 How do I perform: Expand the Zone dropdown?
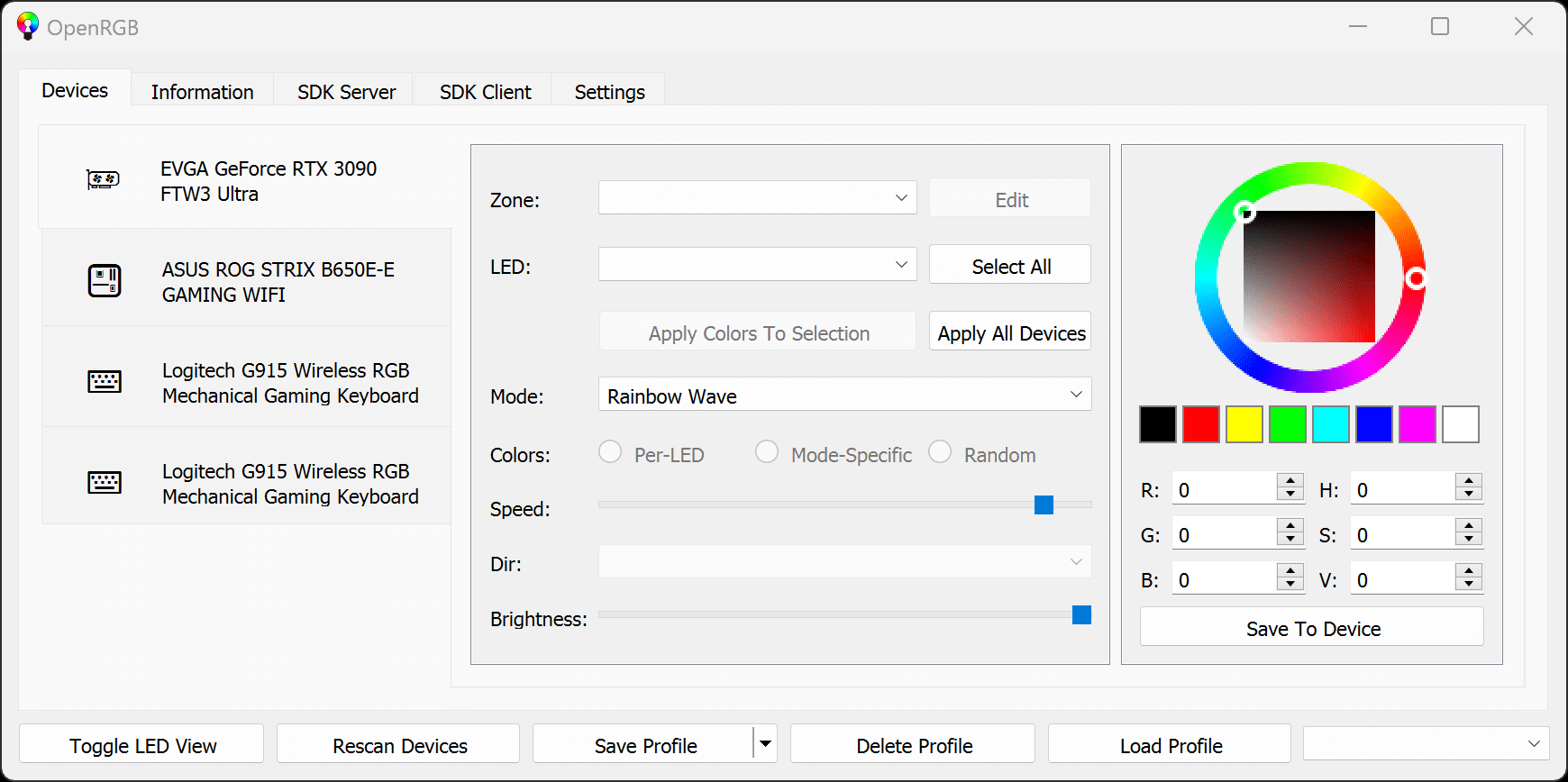click(757, 198)
